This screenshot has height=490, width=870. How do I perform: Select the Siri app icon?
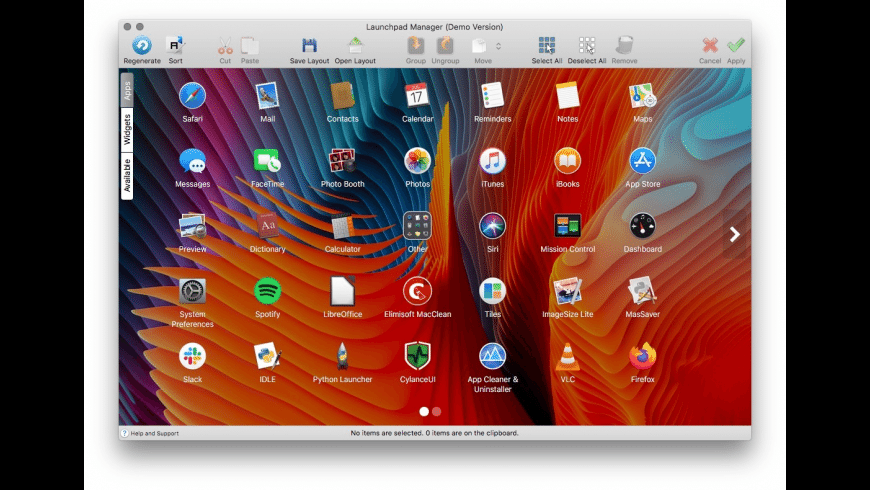[x=493, y=226]
